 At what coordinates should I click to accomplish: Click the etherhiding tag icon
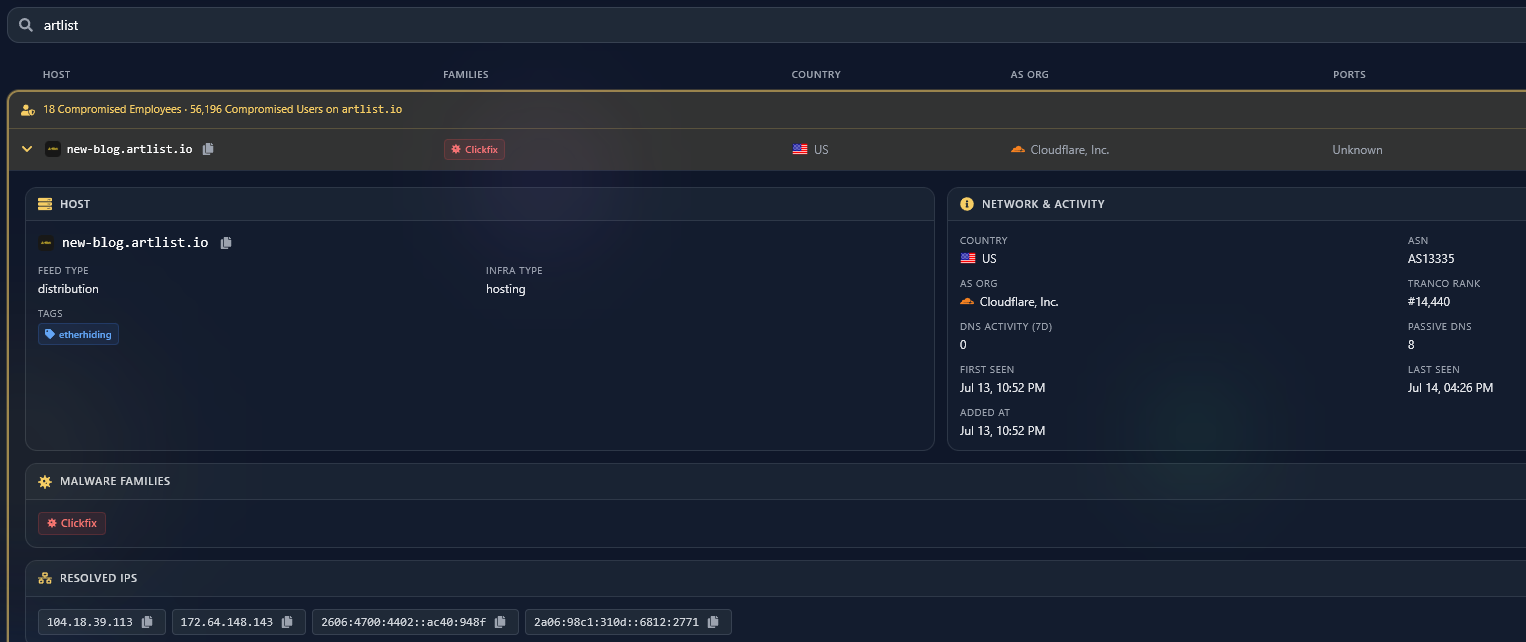[x=50, y=334]
